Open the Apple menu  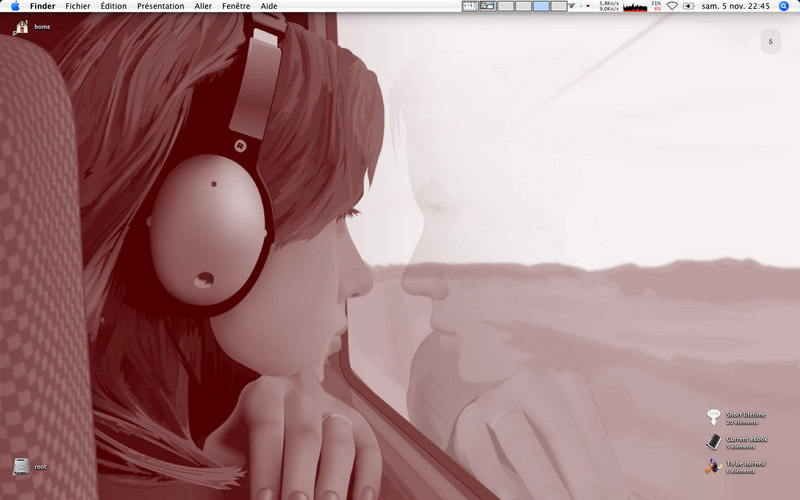15,6
